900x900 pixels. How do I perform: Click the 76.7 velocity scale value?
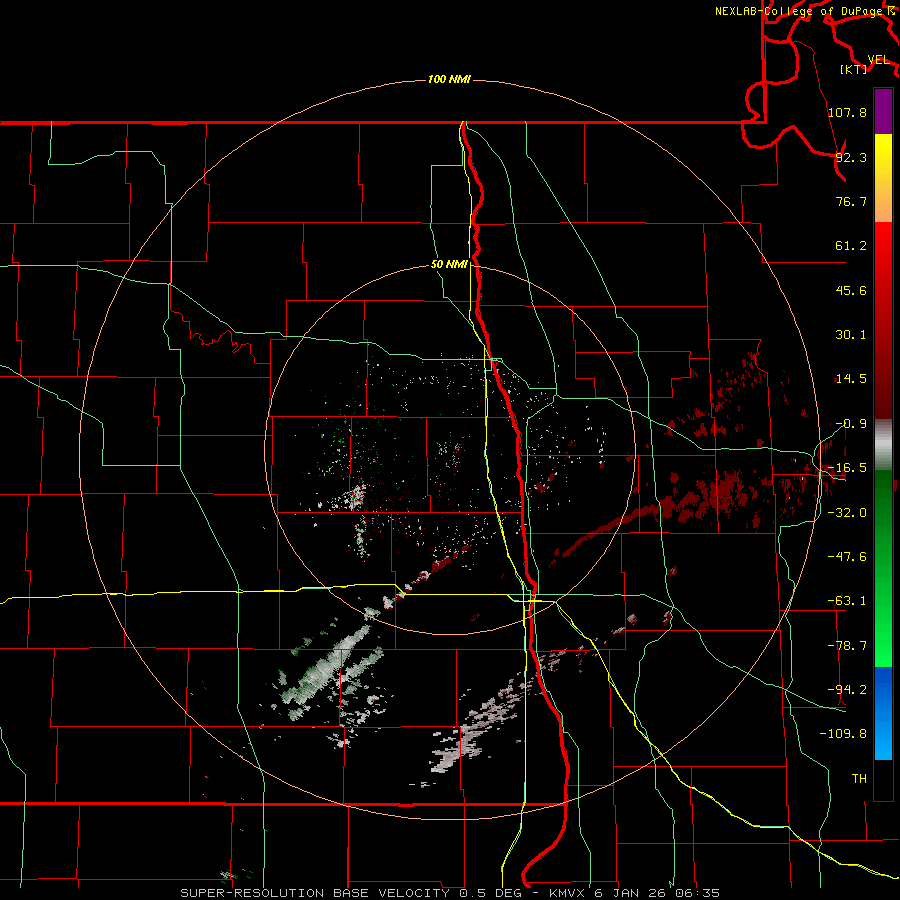click(851, 201)
